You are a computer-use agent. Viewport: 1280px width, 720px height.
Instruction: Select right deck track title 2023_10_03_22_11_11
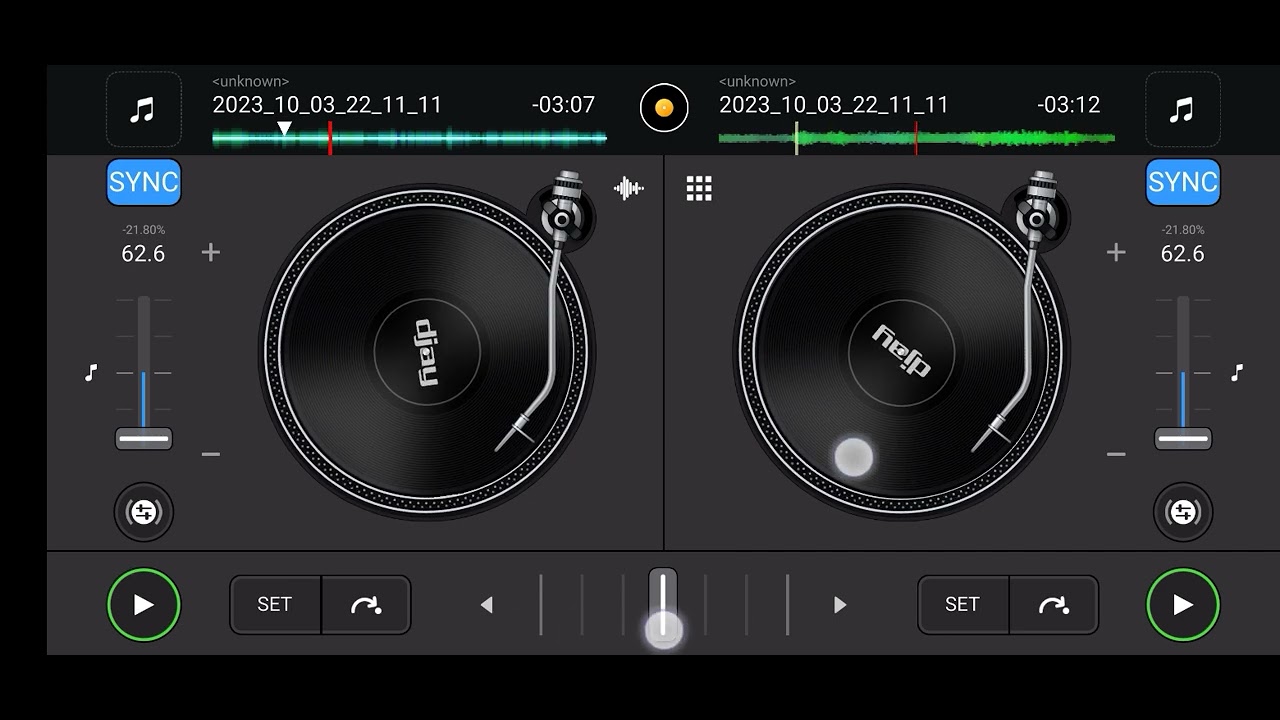(834, 105)
